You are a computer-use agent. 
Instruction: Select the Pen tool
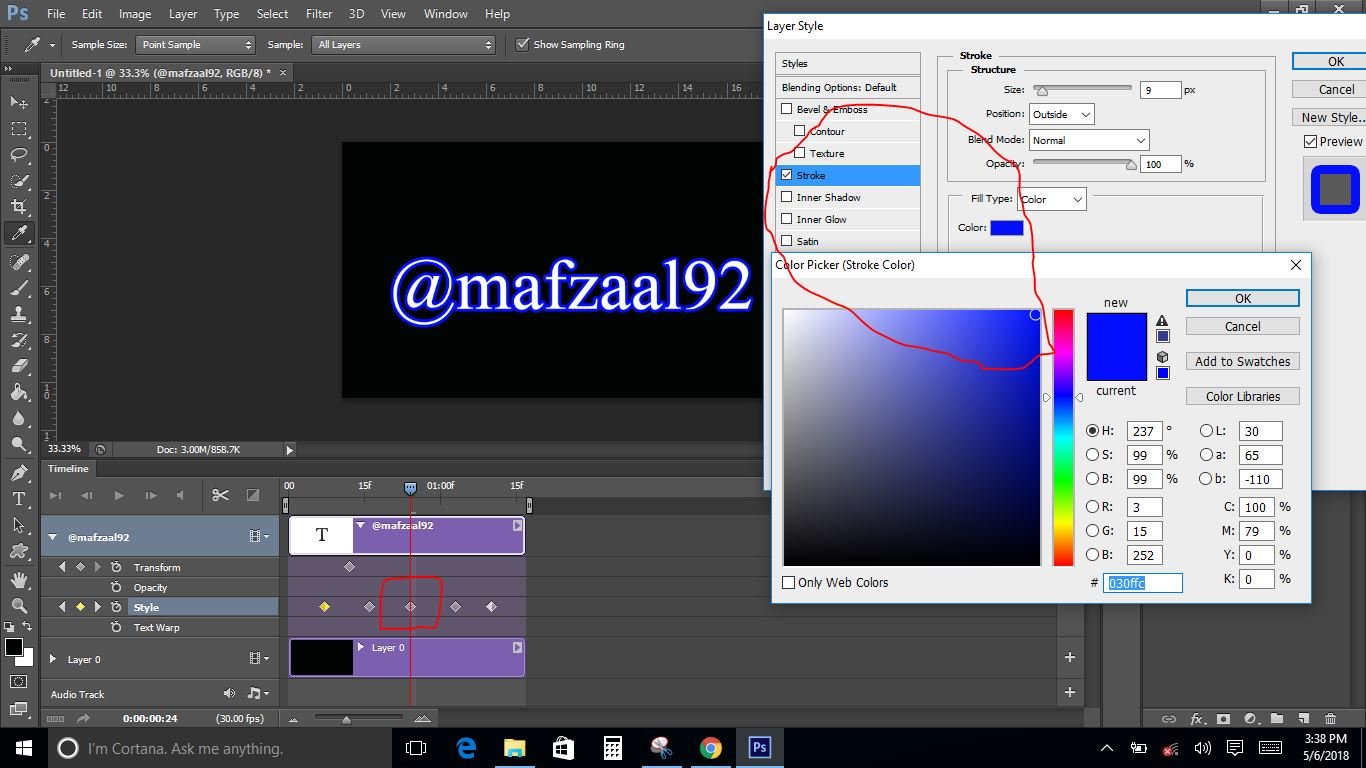pos(19,473)
